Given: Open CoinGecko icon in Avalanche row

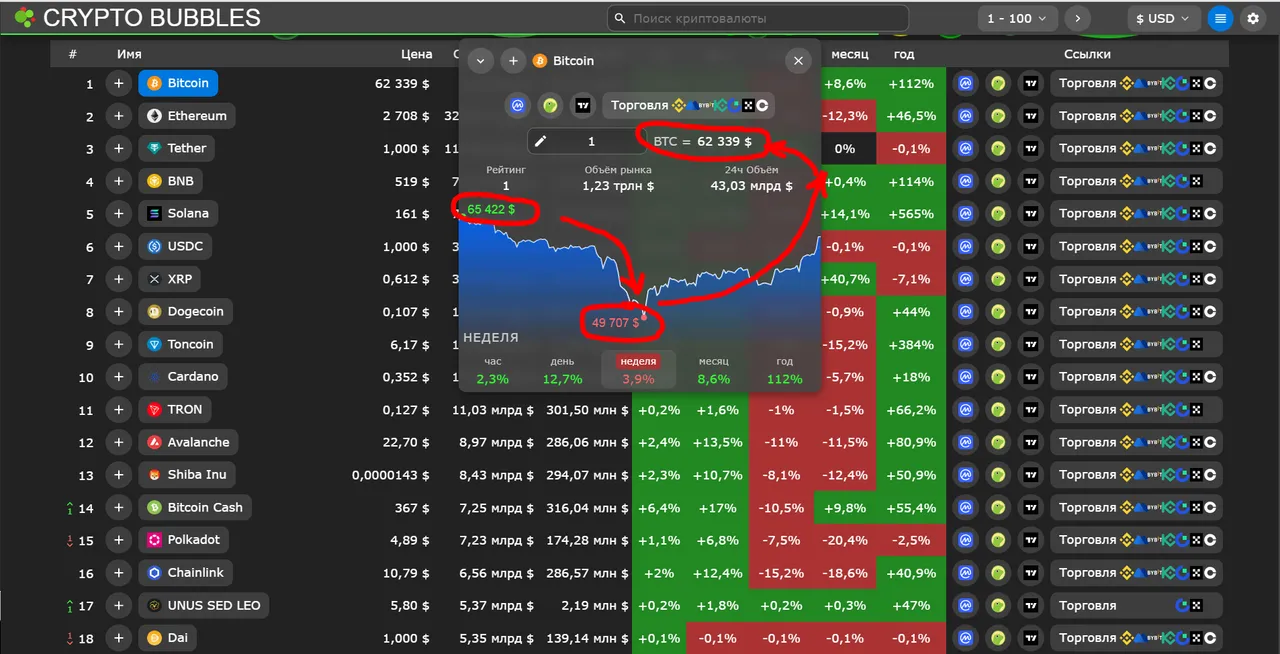Looking at the screenshot, I should pos(998,442).
